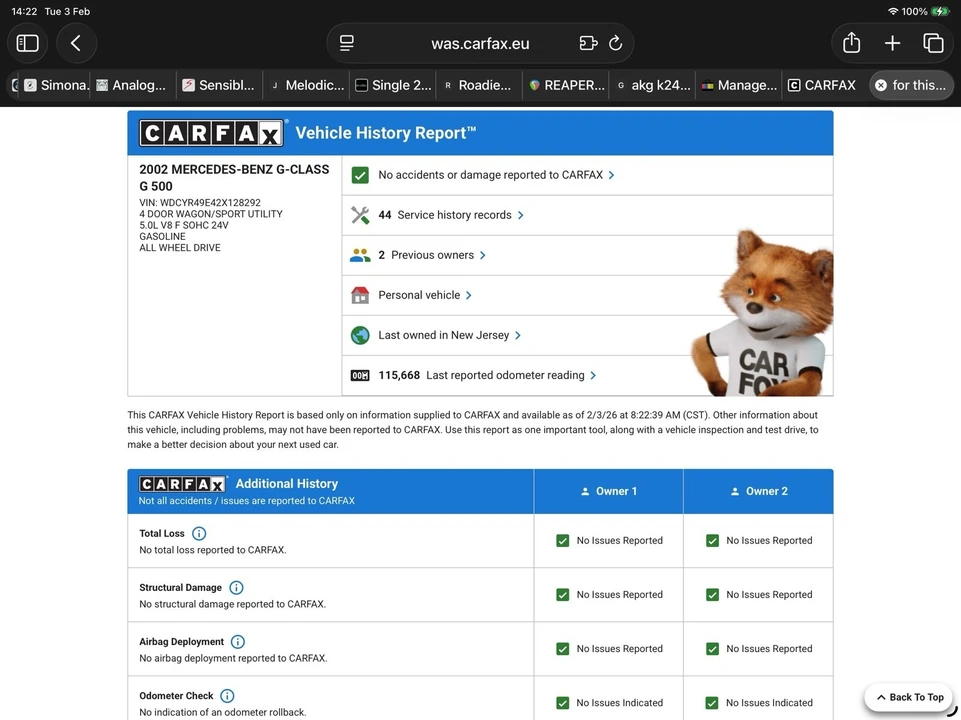Toggle the Safari sidebar button
The image size is (961, 720).
[x=28, y=43]
